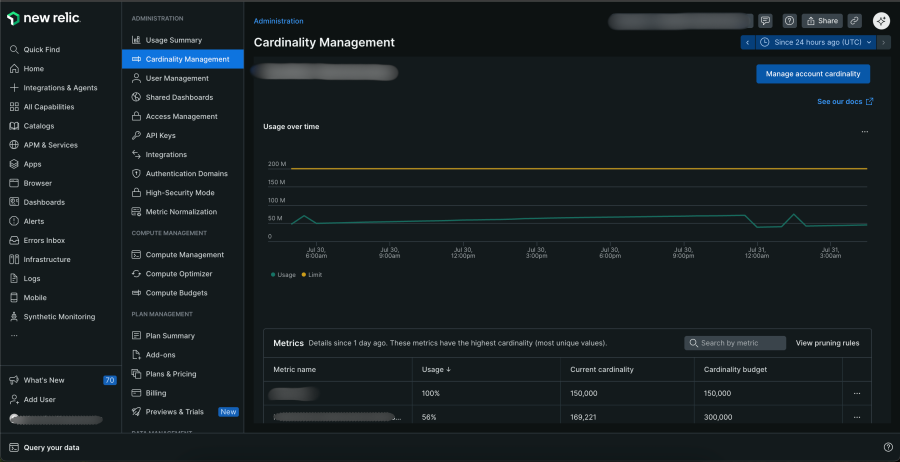Open Usage over time chart options menu
This screenshot has width=900, height=462.
click(864, 131)
